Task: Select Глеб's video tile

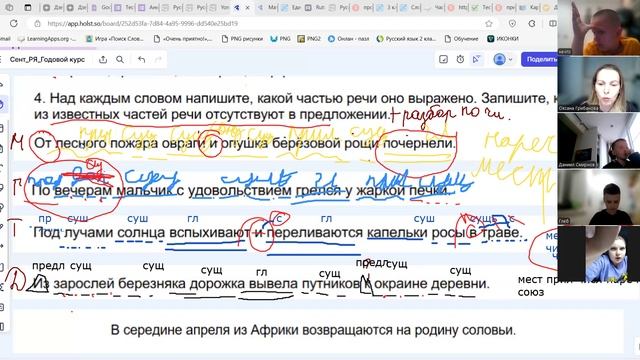Action: coord(598,197)
